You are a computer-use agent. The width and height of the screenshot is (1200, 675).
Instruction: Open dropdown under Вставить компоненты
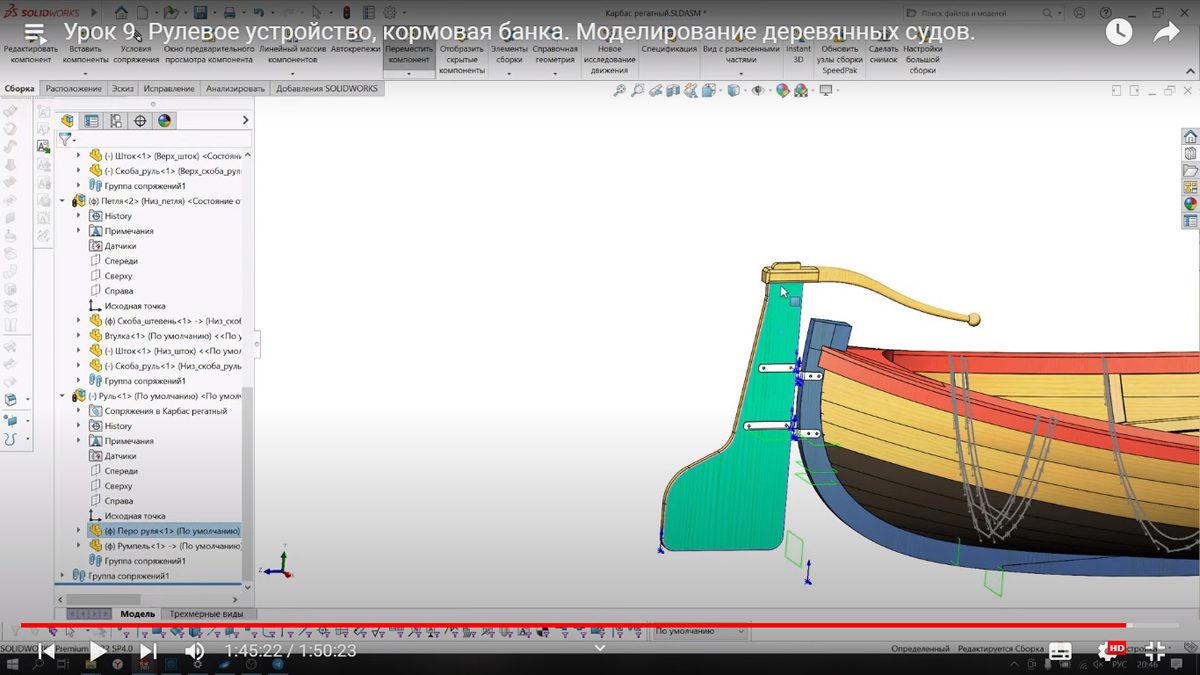coord(85,73)
